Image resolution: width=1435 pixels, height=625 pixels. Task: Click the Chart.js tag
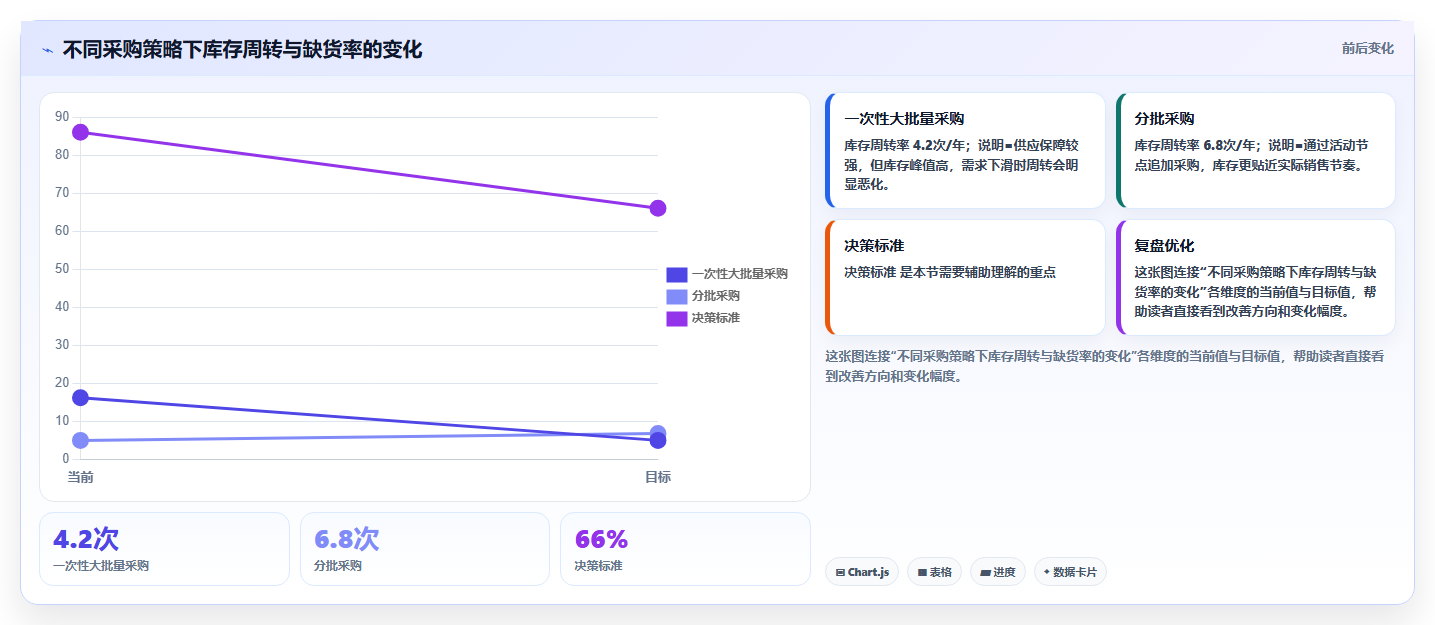tap(862, 572)
